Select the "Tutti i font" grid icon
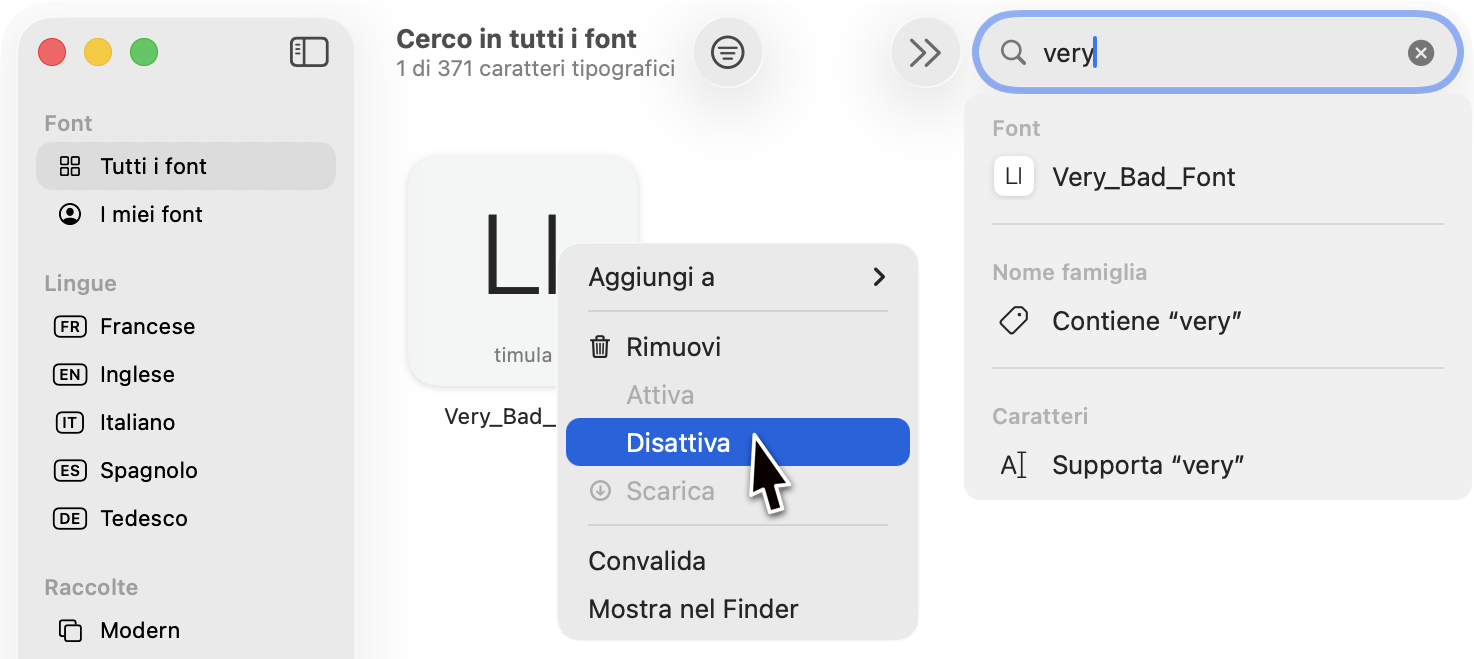The height and width of the screenshot is (659, 1474). [68, 166]
